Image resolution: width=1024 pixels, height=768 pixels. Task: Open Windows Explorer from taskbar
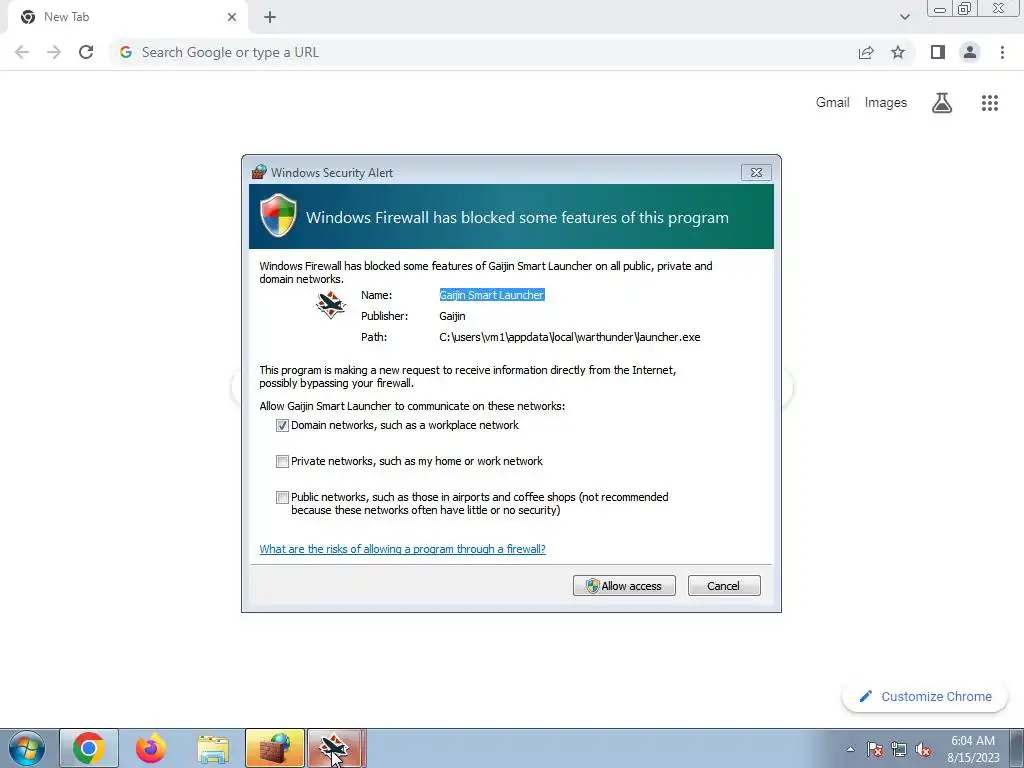(x=213, y=748)
